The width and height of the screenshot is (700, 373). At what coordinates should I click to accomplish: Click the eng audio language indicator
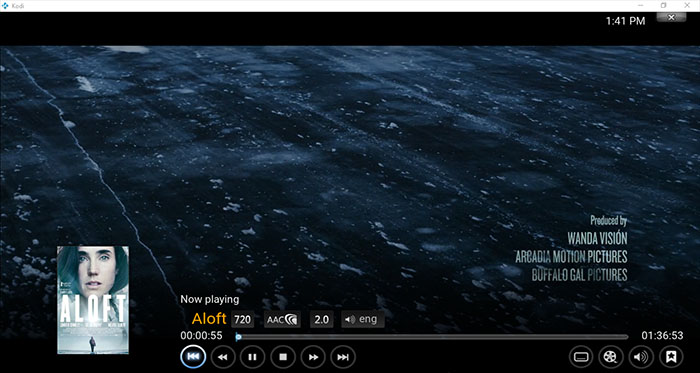[362, 319]
